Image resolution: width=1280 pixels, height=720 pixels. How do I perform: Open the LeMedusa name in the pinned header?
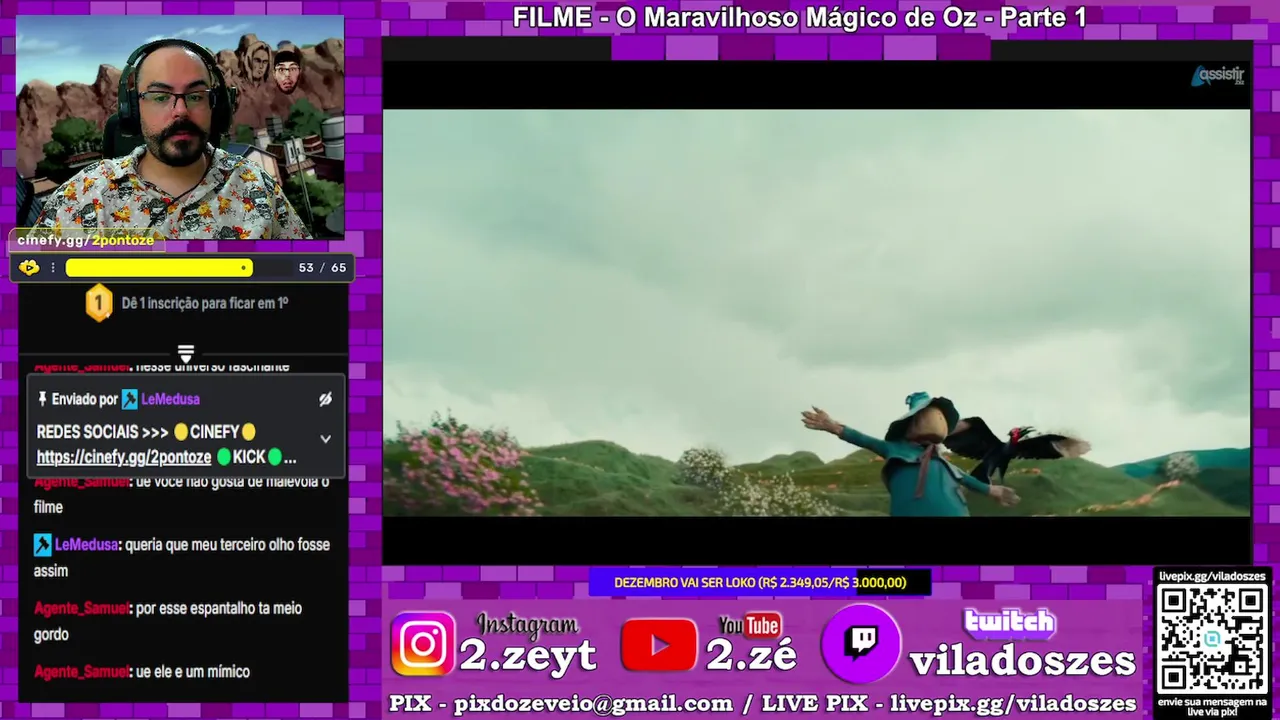(x=170, y=399)
